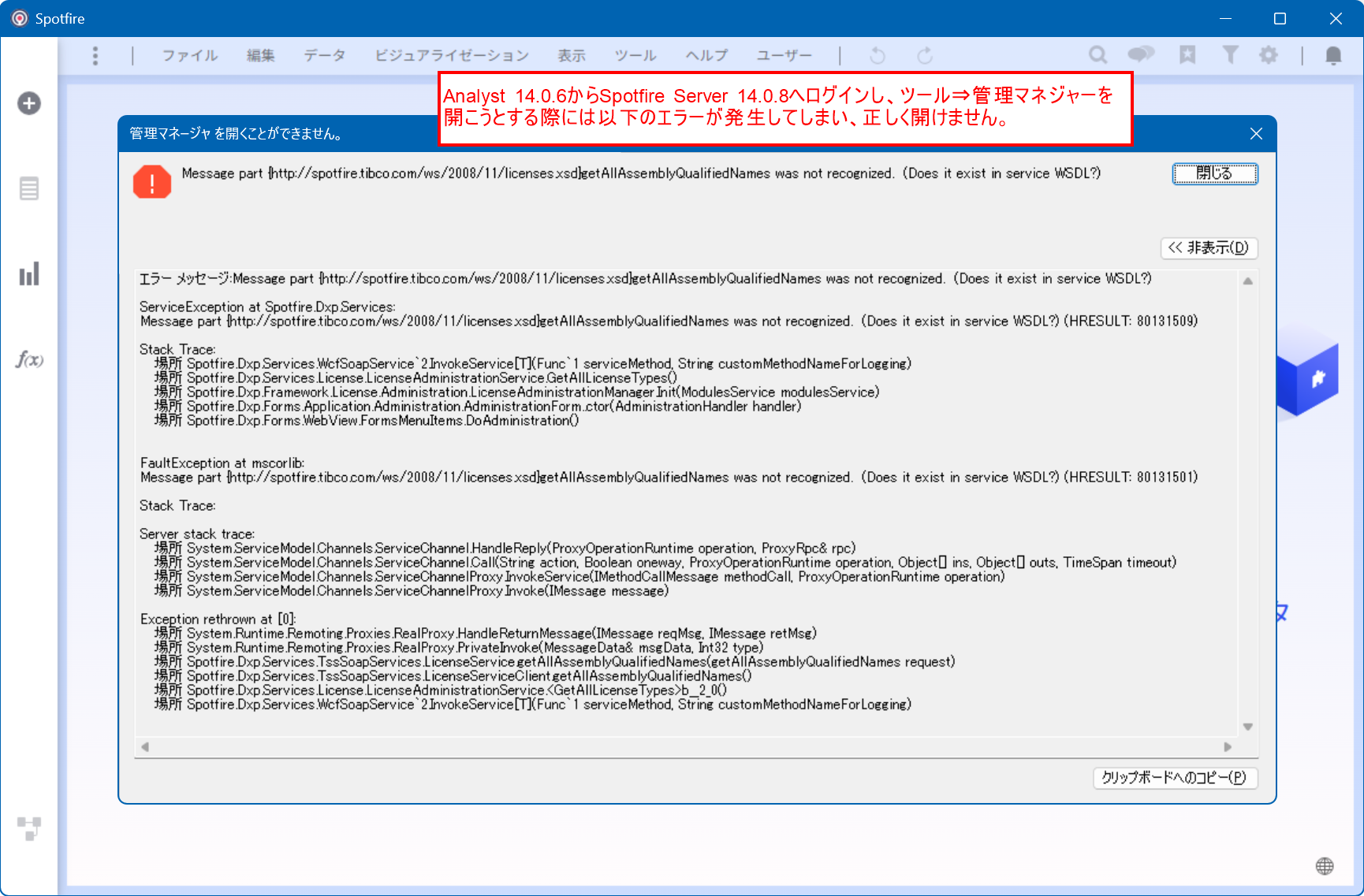Click the vertical scrollbar down arrow

coord(1248,727)
